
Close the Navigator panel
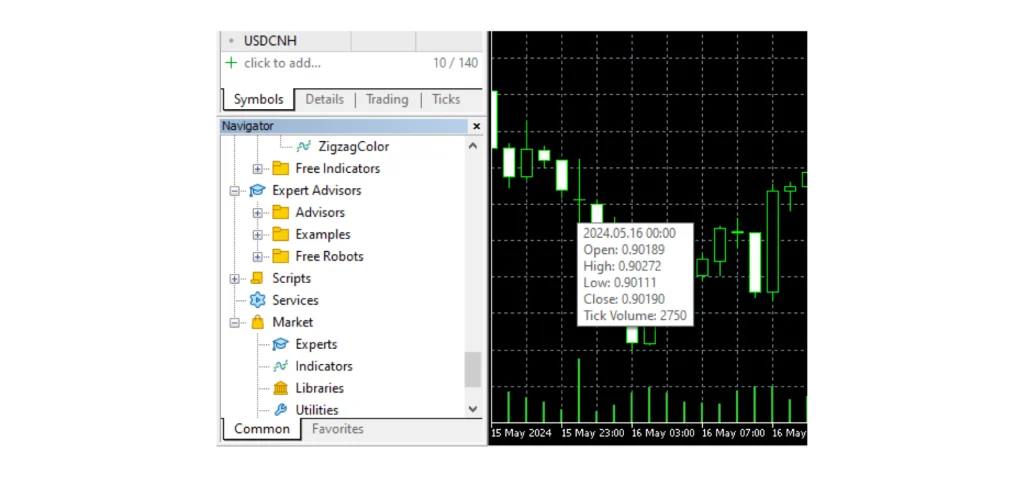pos(476,126)
